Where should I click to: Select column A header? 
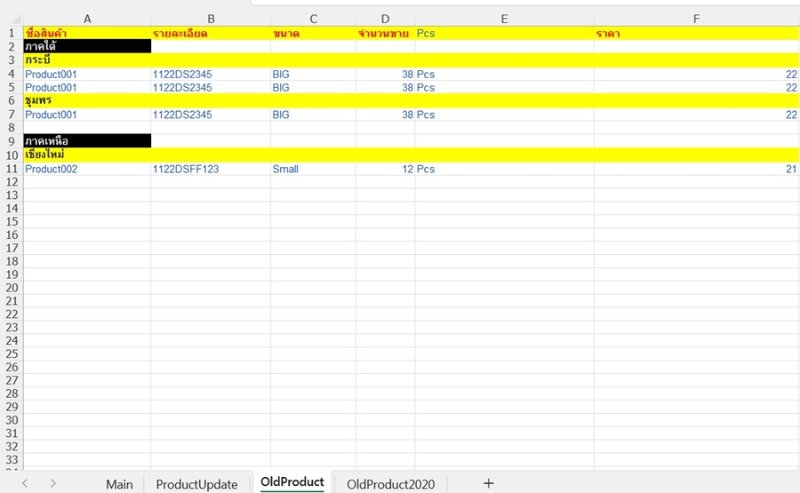[x=87, y=18]
